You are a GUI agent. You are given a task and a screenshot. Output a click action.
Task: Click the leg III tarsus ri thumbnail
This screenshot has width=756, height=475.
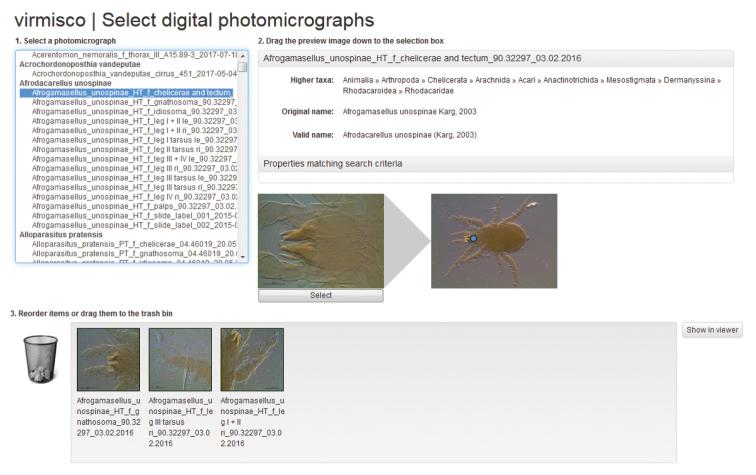[x=180, y=359]
